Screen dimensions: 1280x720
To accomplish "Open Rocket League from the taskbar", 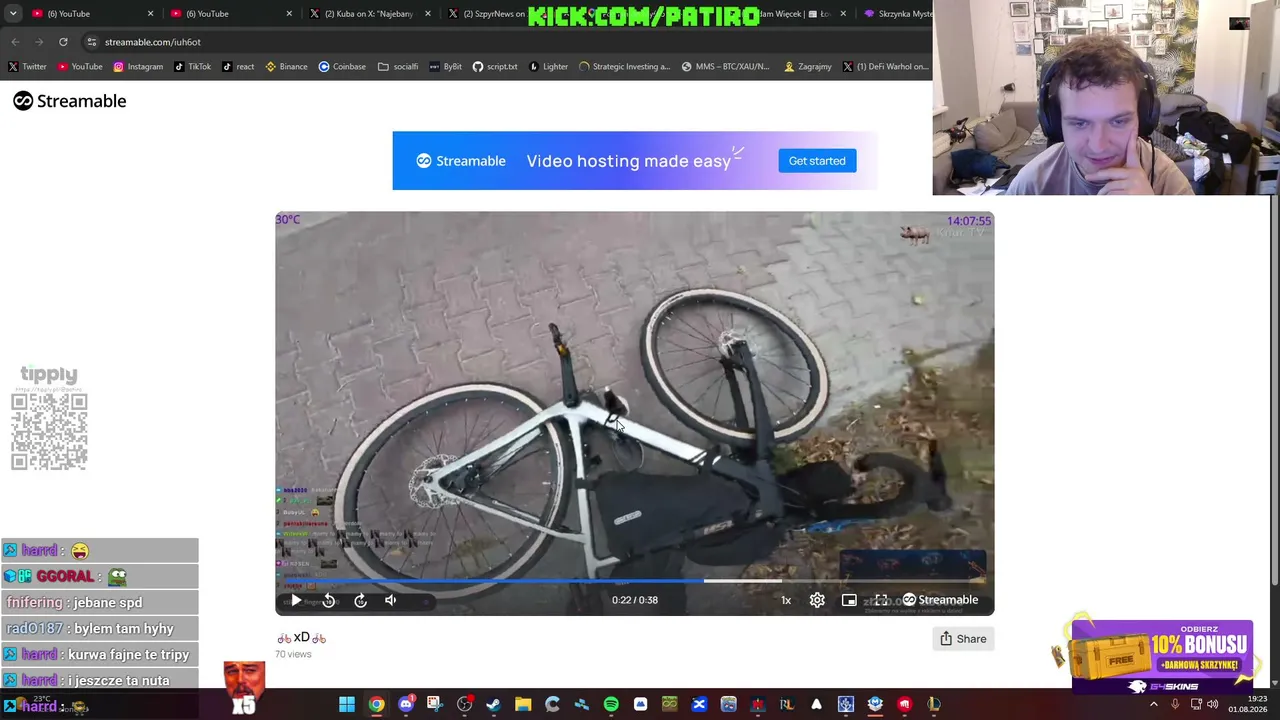I will click(786, 705).
